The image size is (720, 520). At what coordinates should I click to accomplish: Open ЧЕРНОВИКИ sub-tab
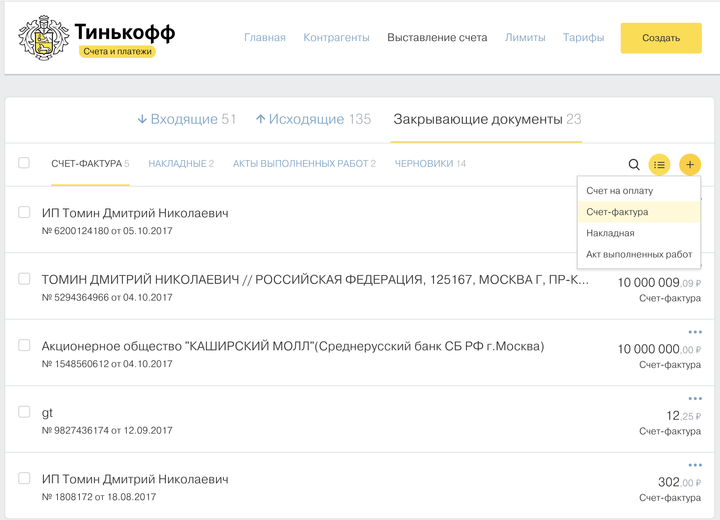point(430,164)
